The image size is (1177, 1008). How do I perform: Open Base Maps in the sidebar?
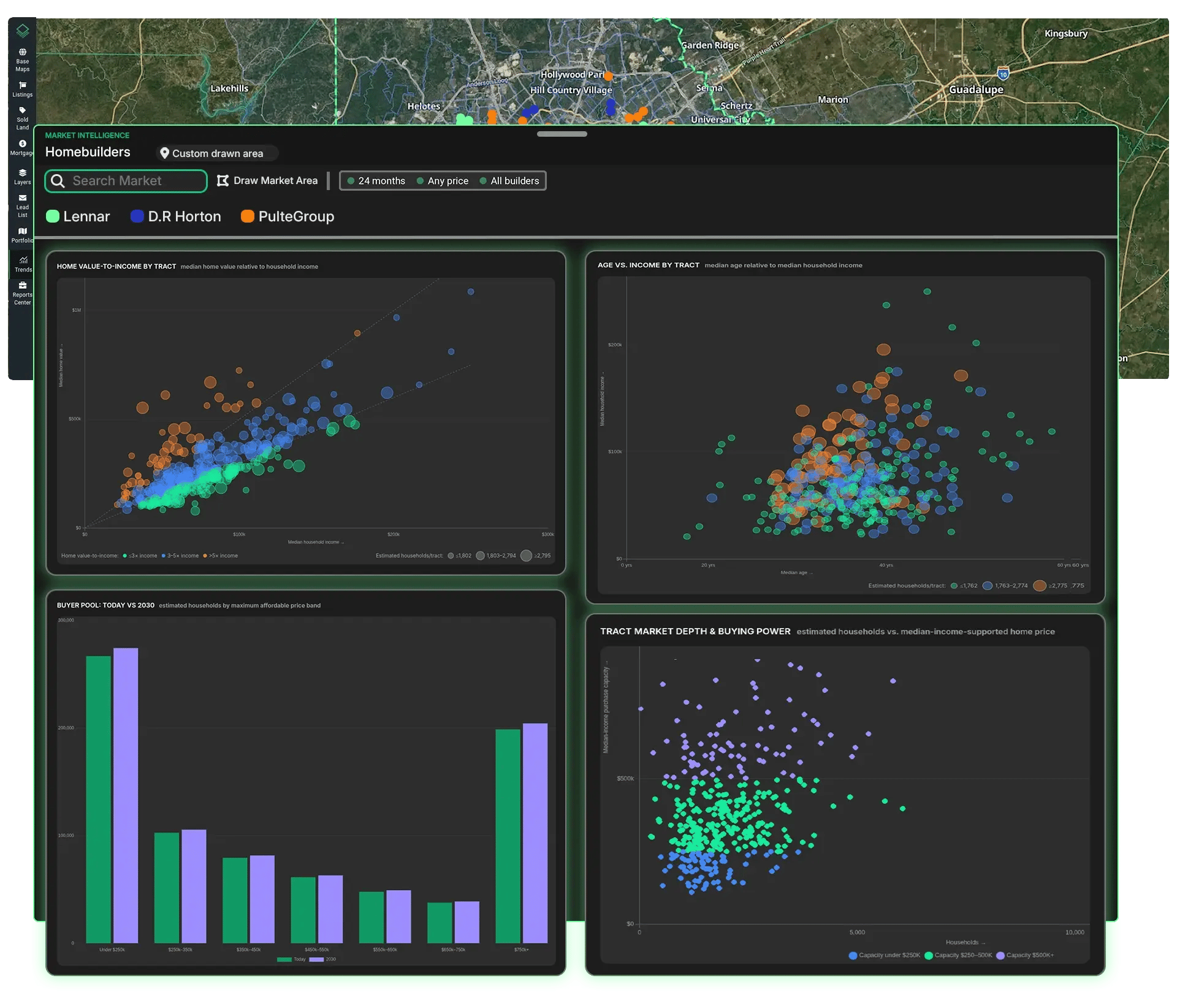22,60
